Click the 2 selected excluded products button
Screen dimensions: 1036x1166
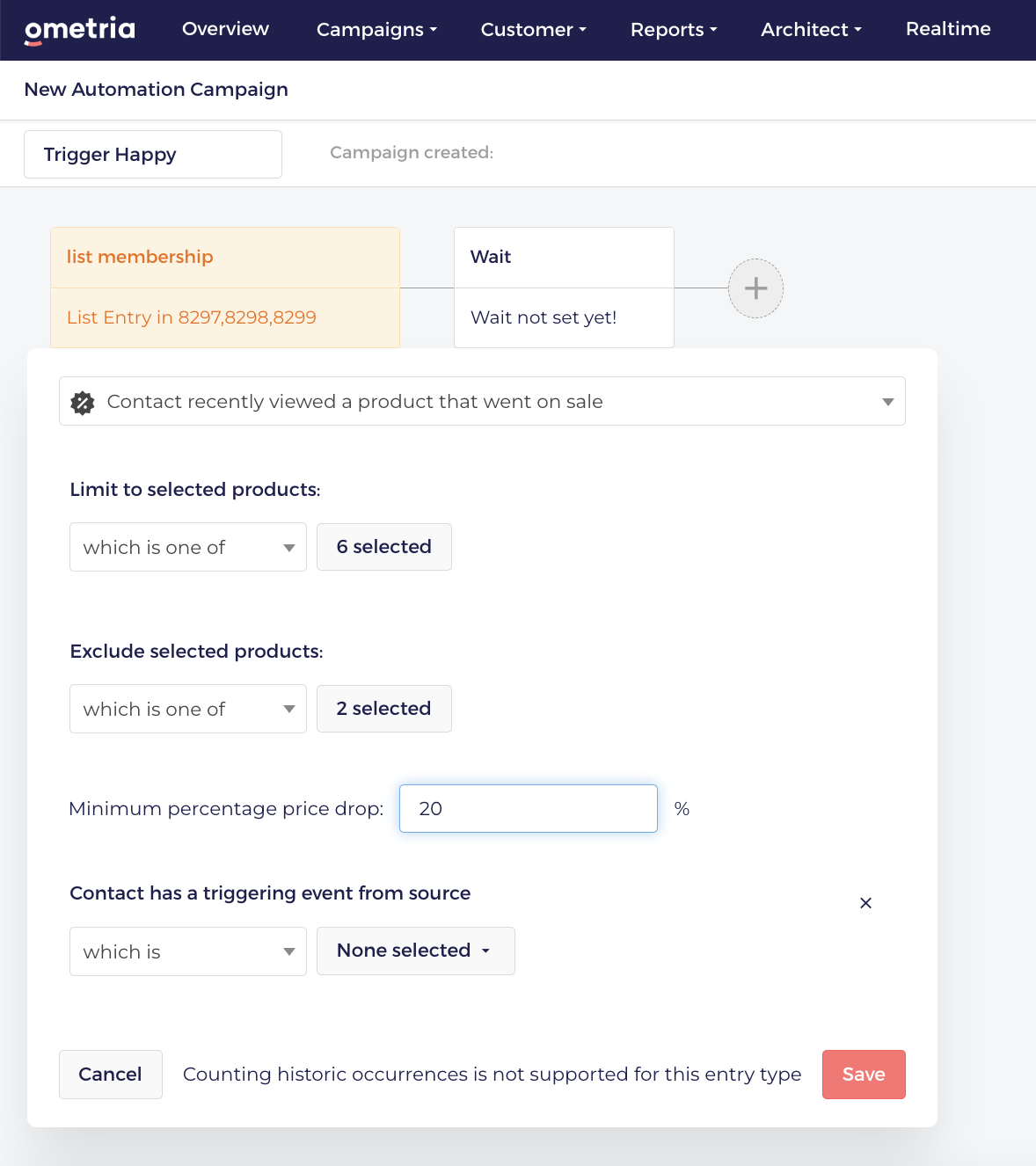384,709
